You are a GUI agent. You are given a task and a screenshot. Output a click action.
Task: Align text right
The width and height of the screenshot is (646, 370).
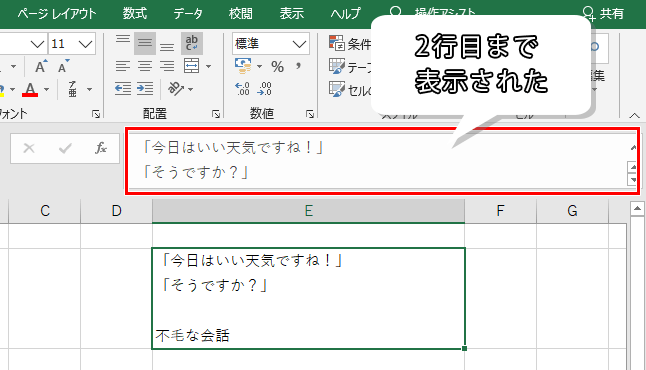tap(167, 66)
